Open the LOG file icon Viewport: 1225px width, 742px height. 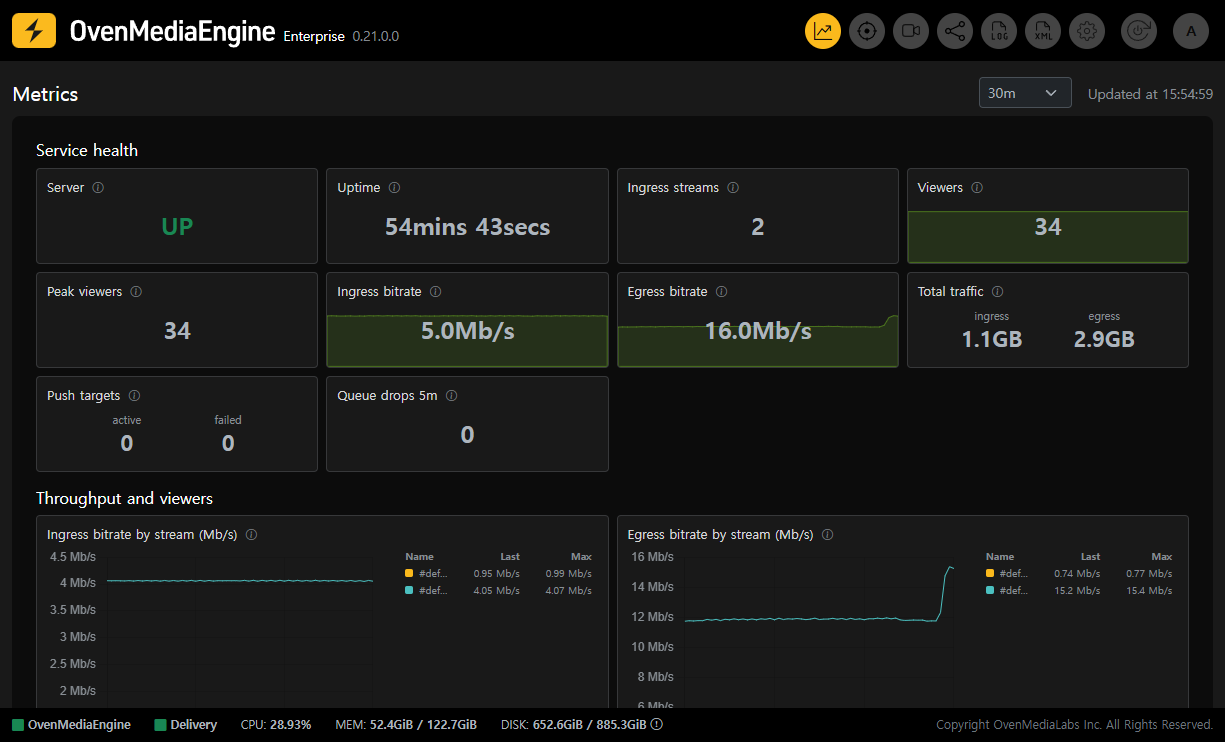coord(999,31)
